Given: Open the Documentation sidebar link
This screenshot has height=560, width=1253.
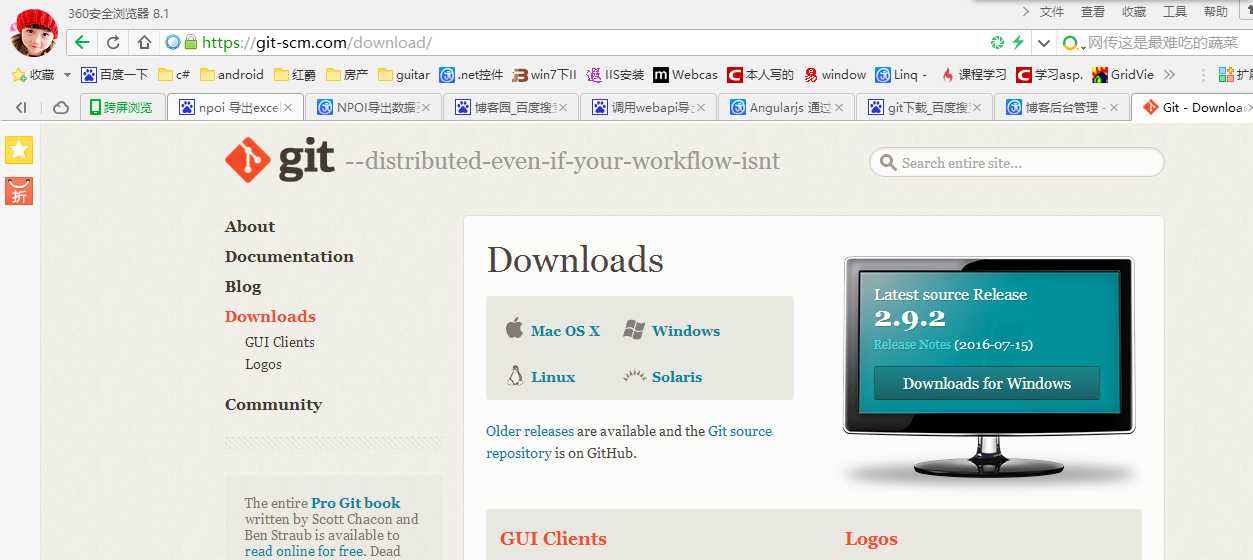Looking at the screenshot, I should pos(289,257).
